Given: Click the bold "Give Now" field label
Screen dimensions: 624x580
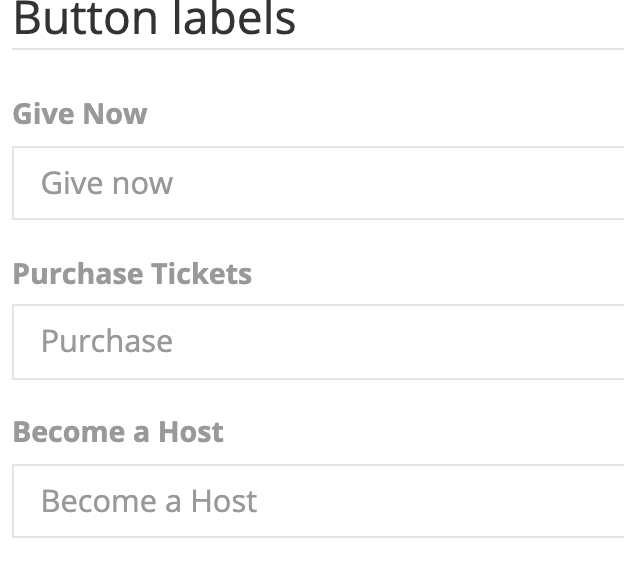Looking at the screenshot, I should click(x=80, y=114).
